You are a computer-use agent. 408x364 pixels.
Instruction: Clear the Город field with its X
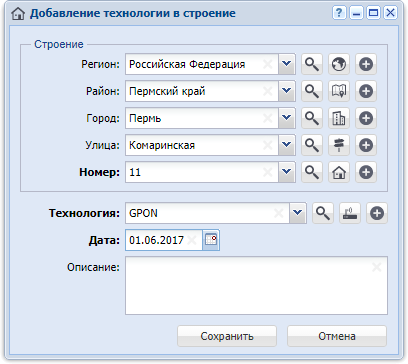pyautogui.click(x=268, y=118)
